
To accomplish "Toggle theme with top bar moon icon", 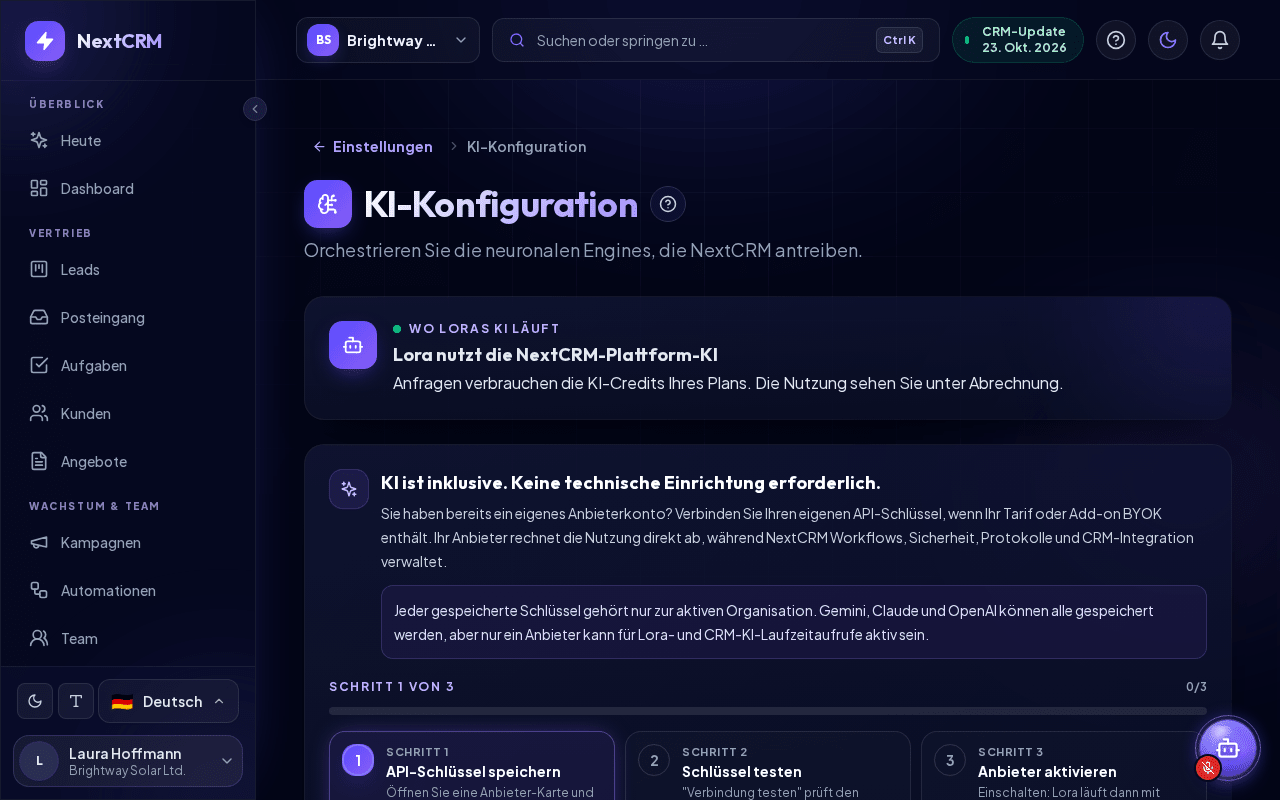I will point(1168,40).
